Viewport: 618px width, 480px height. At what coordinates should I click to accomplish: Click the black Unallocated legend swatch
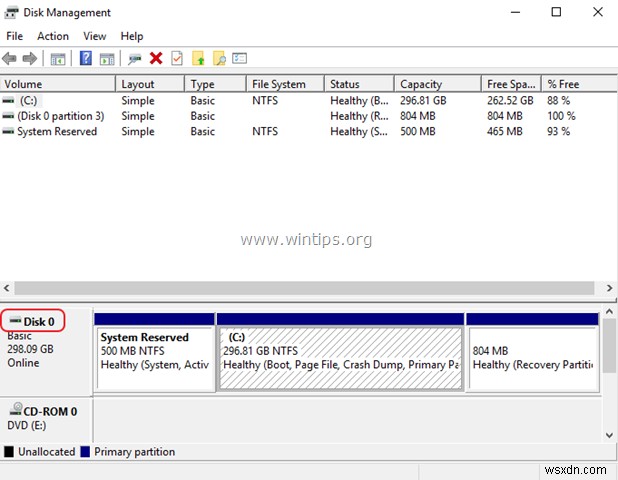click(x=9, y=452)
